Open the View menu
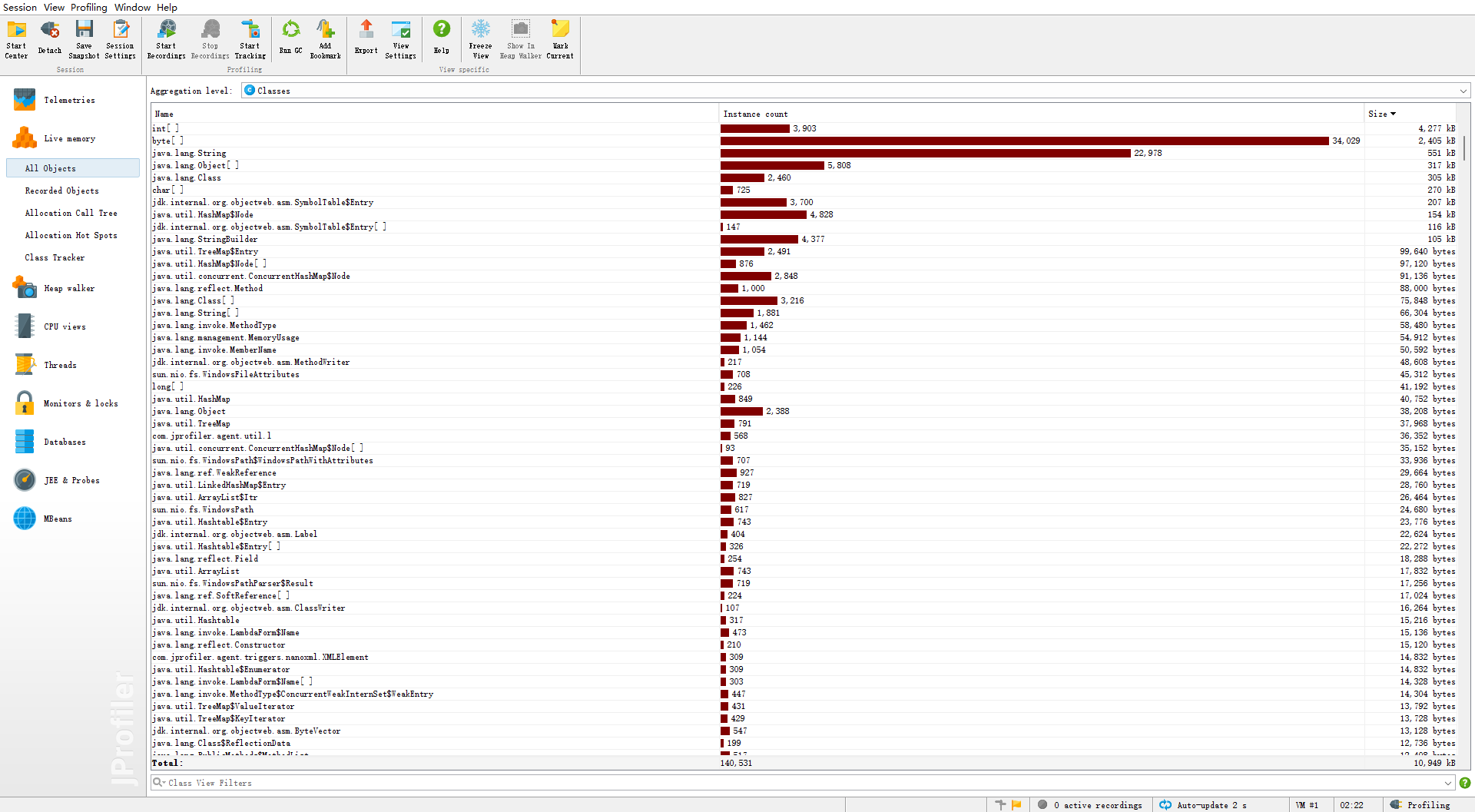Screen dimensions: 1475x812 coord(54,7)
